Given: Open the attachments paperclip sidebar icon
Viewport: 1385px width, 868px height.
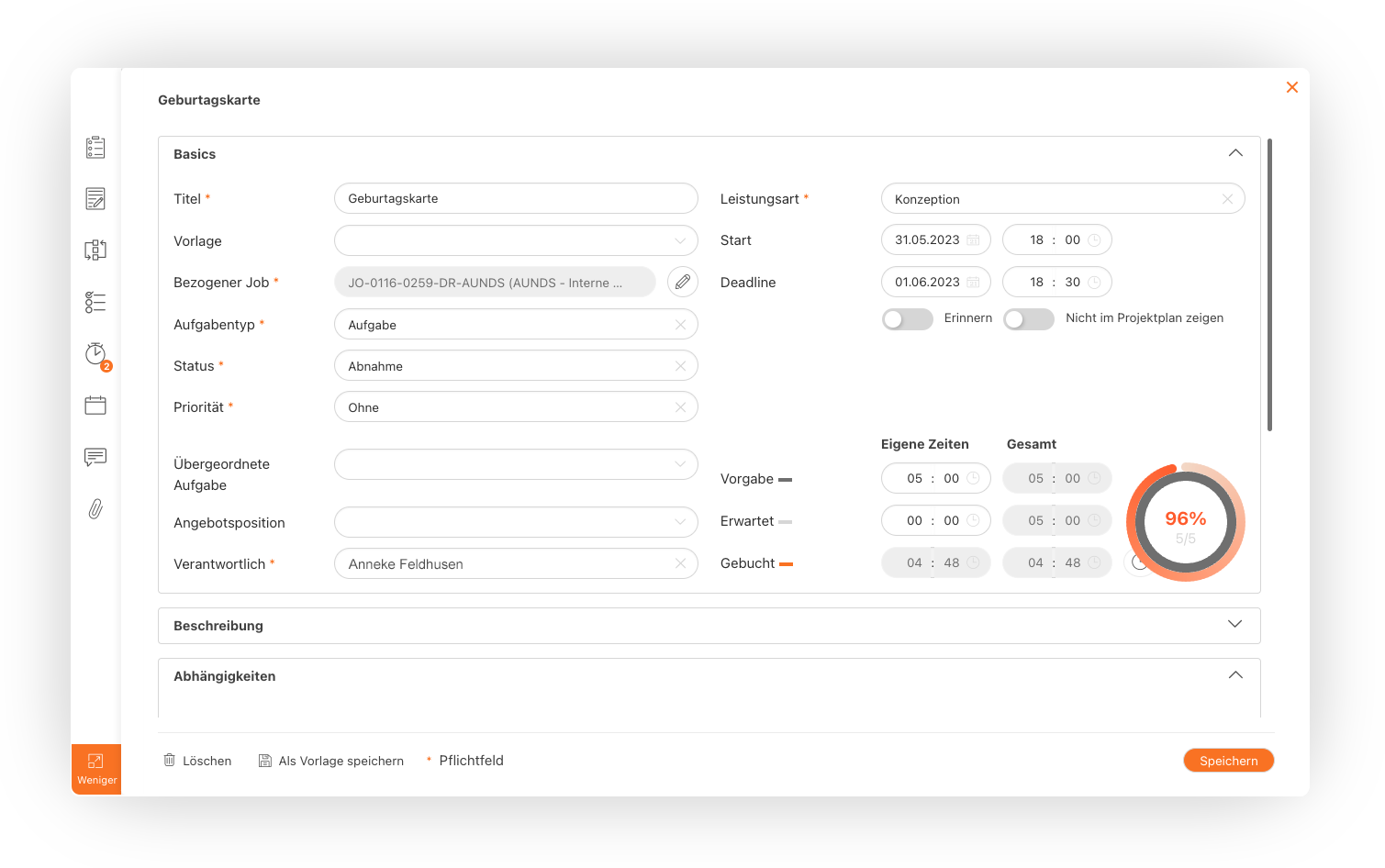Looking at the screenshot, I should (x=95, y=509).
